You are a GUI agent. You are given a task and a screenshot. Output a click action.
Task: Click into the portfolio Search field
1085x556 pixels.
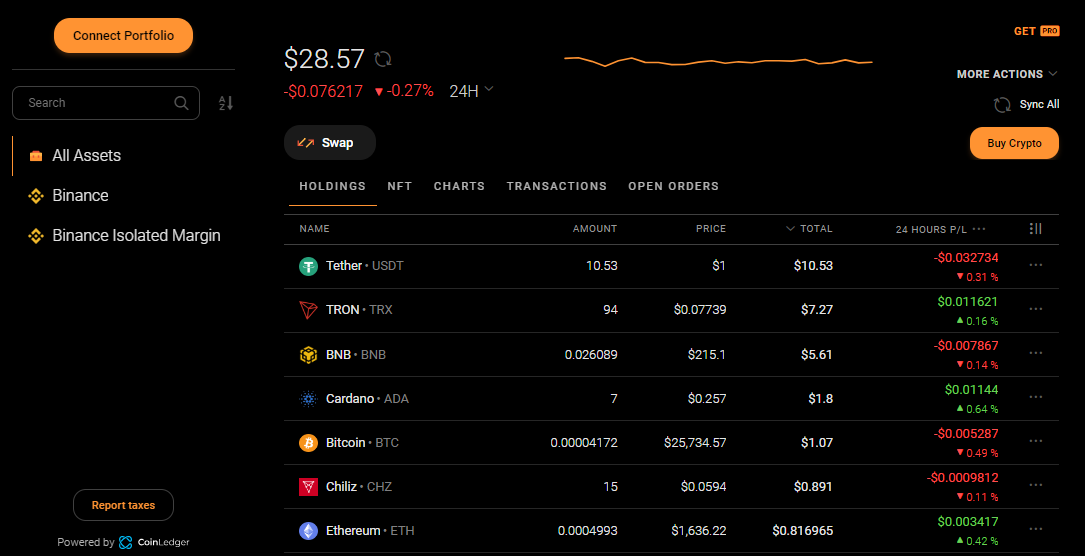click(x=106, y=103)
